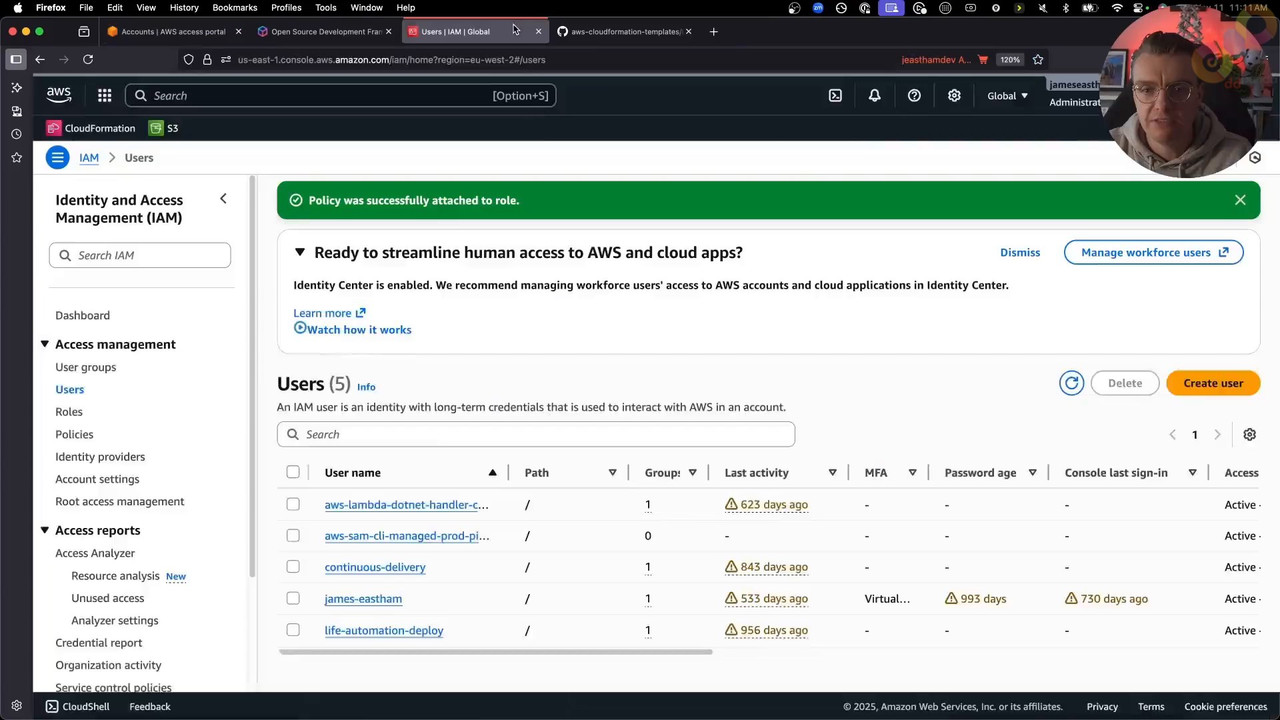Open the Firefox Bookmarks menu
The height and width of the screenshot is (720, 1280).
pyautogui.click(x=235, y=7)
